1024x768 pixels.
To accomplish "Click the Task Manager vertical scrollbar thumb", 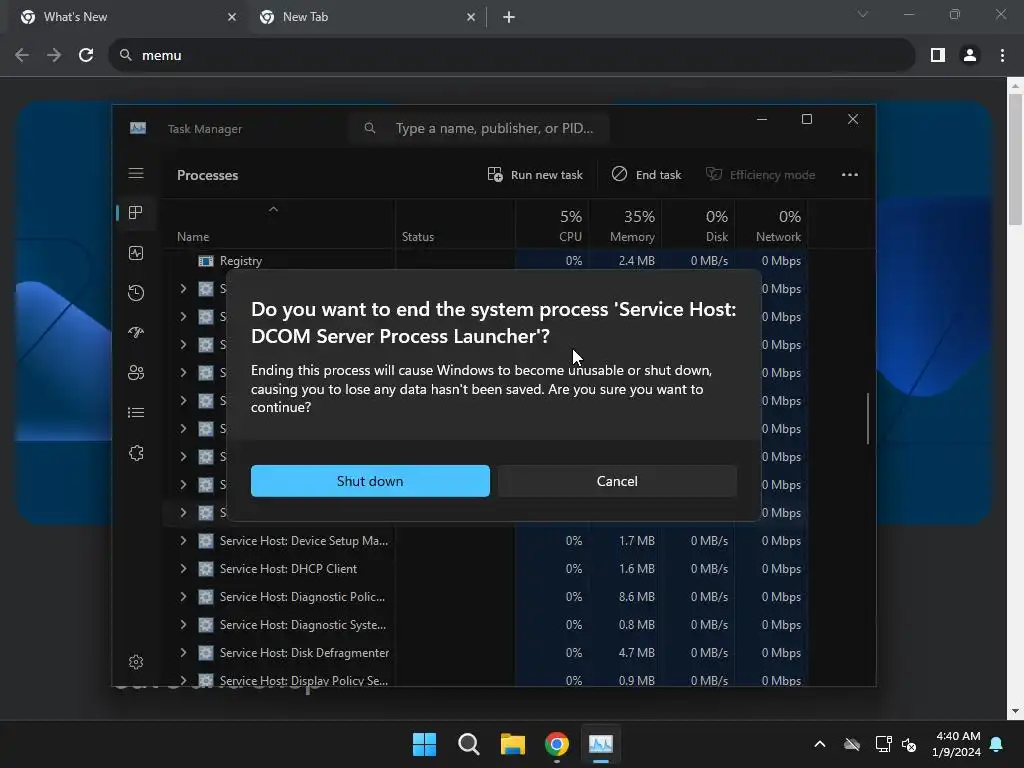I will (867, 419).
